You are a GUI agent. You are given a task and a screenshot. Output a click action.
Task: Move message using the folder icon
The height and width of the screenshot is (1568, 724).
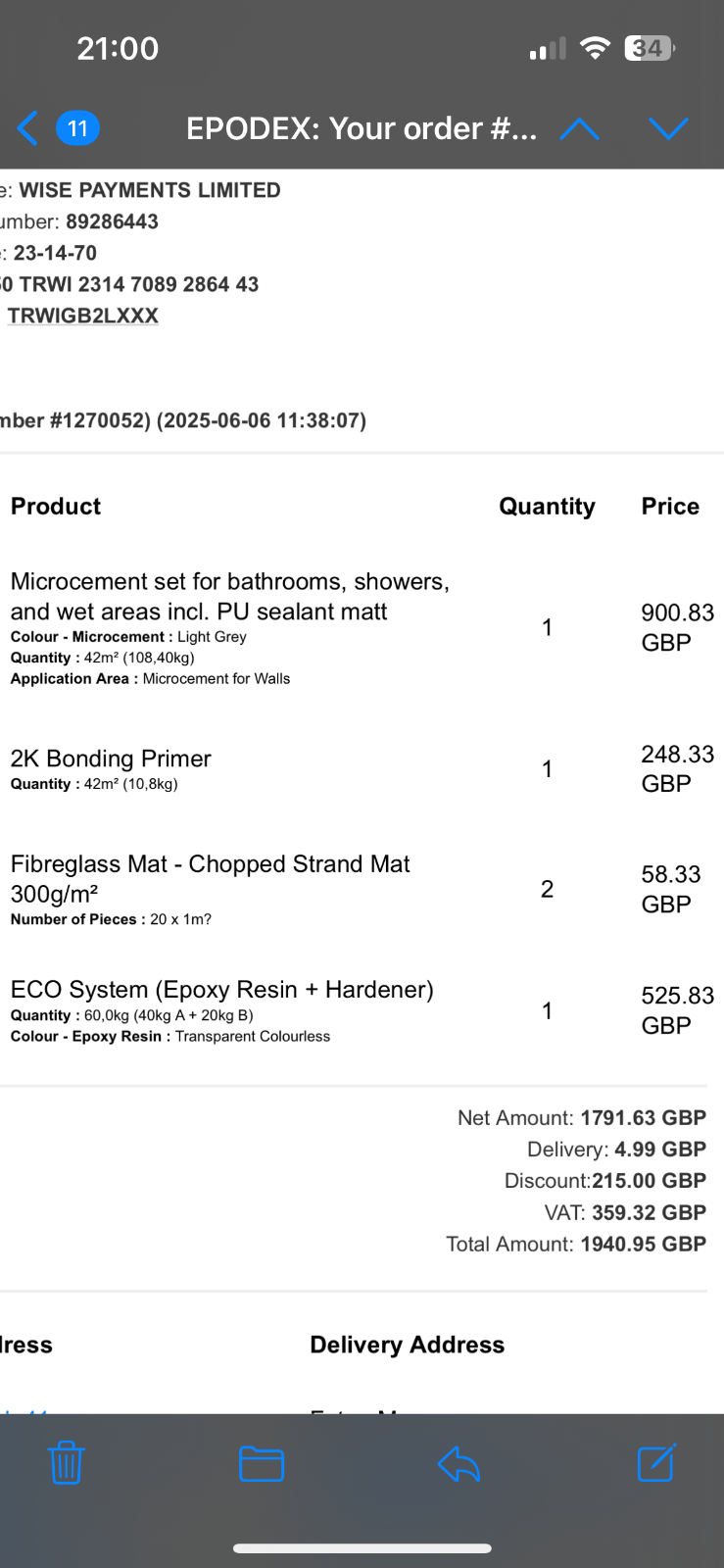click(262, 1464)
